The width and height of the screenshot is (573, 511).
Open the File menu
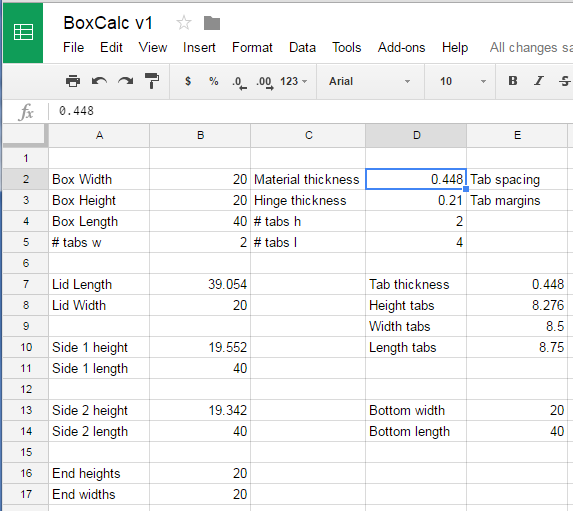[73, 48]
